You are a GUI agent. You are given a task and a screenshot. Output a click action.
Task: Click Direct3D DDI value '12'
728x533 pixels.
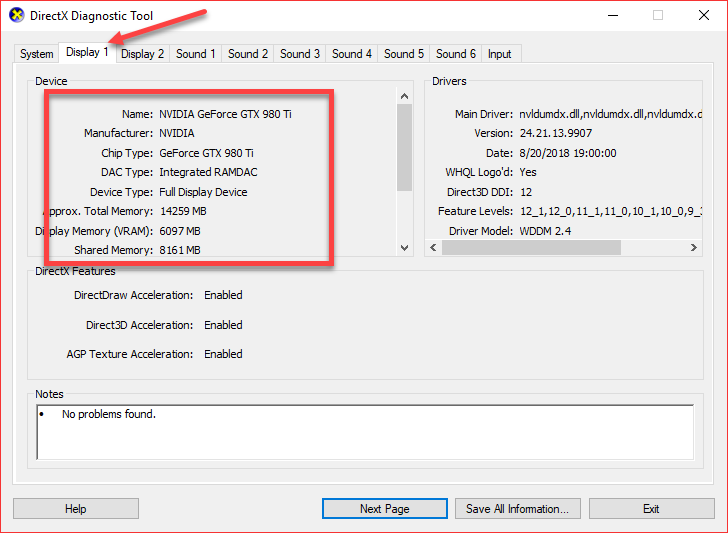526,192
